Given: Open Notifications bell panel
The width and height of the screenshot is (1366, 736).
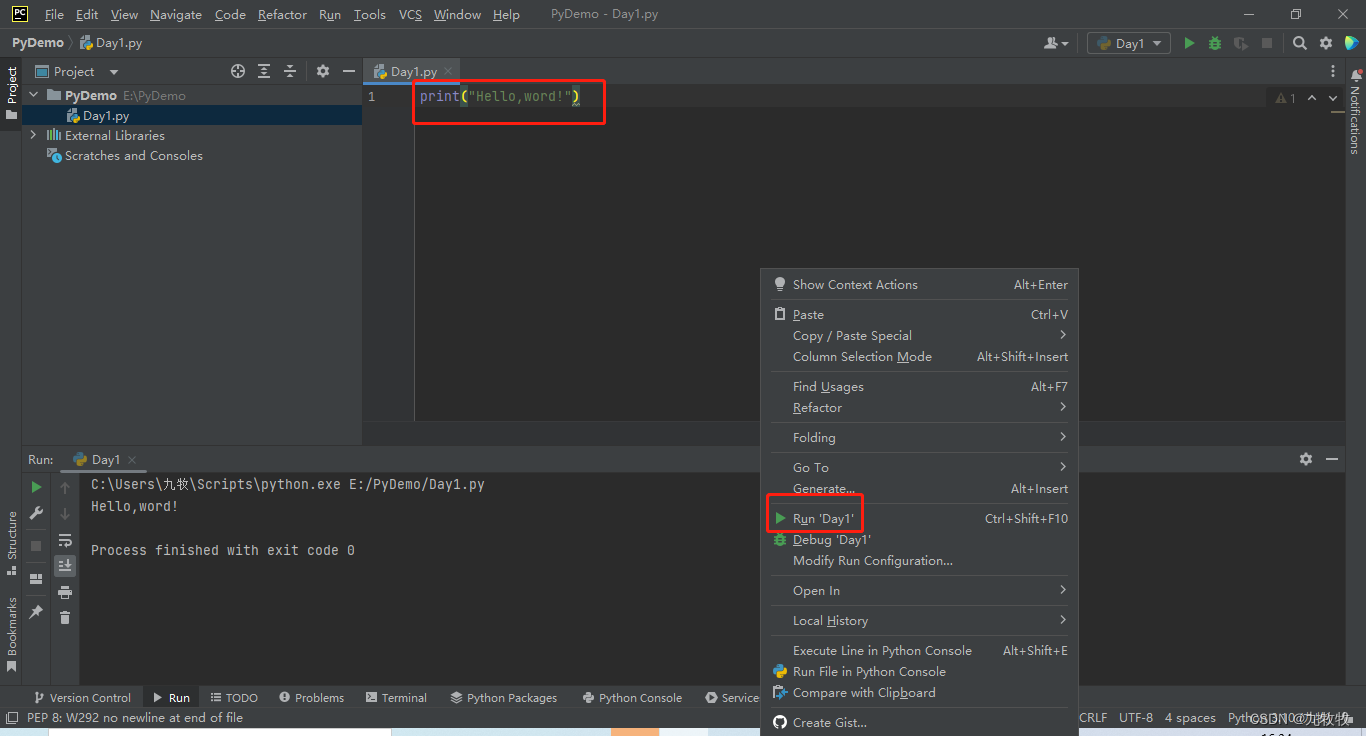Looking at the screenshot, I should (1356, 74).
